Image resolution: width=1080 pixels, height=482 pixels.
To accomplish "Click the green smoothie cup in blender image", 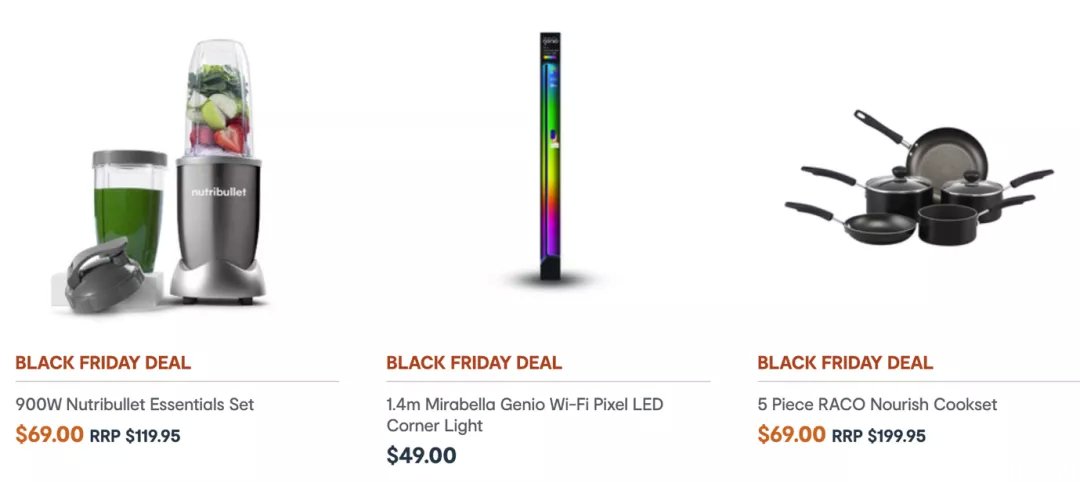I will tap(129, 210).
